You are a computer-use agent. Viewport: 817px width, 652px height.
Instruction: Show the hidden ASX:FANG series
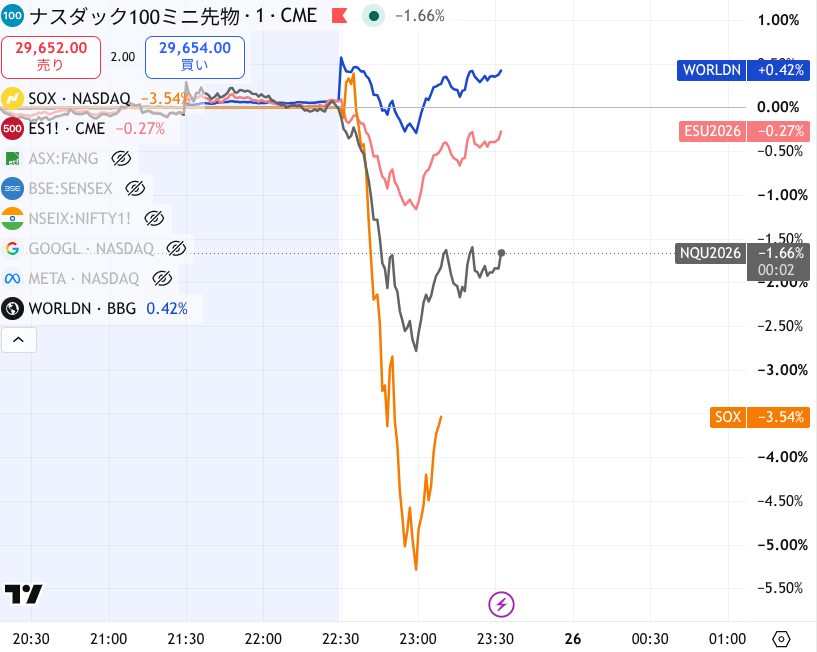121,158
